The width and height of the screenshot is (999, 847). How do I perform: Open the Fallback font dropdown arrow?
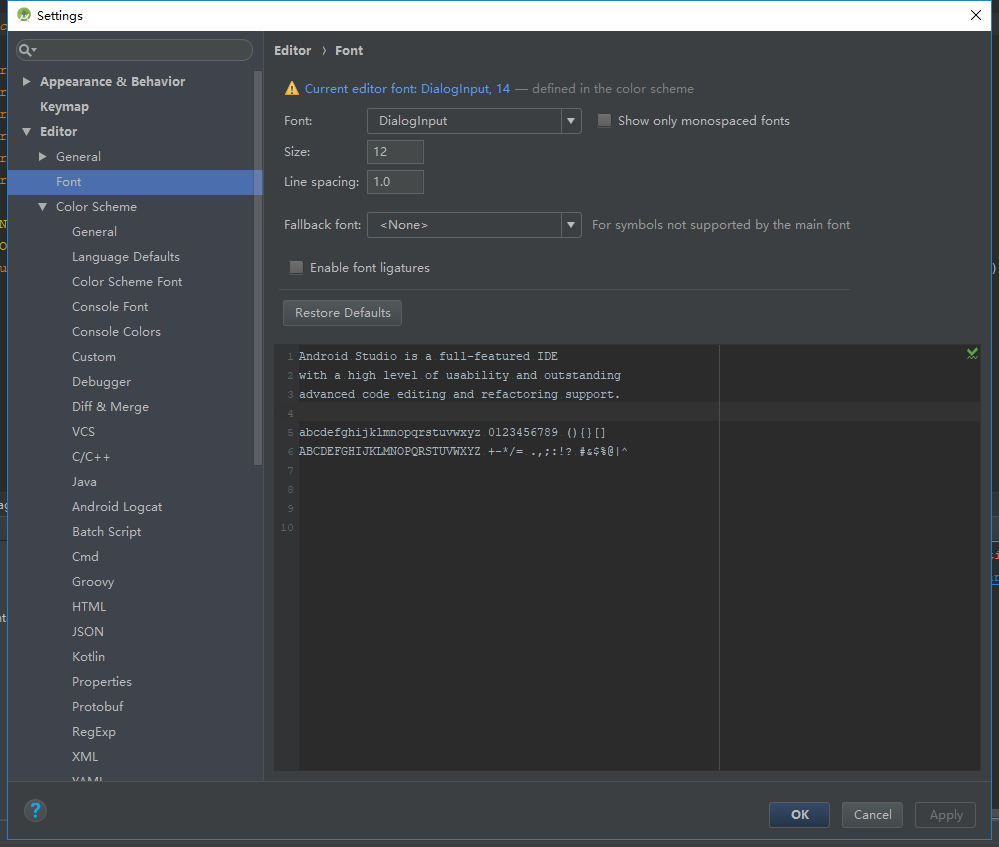pos(571,224)
